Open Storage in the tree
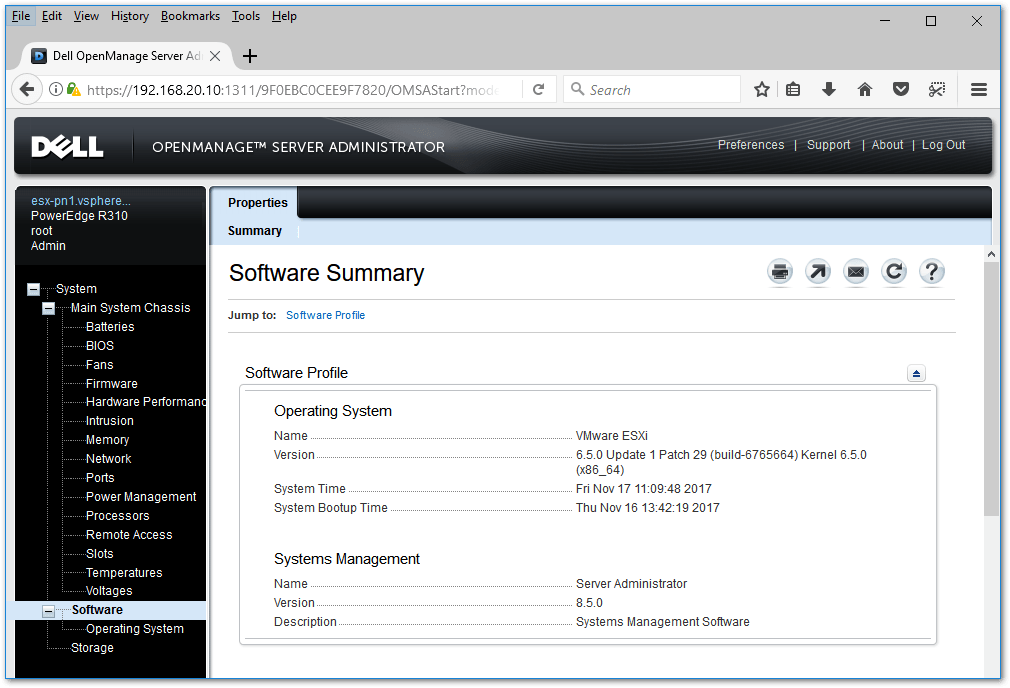Screen dimensions: 1010x688 click(x=92, y=648)
